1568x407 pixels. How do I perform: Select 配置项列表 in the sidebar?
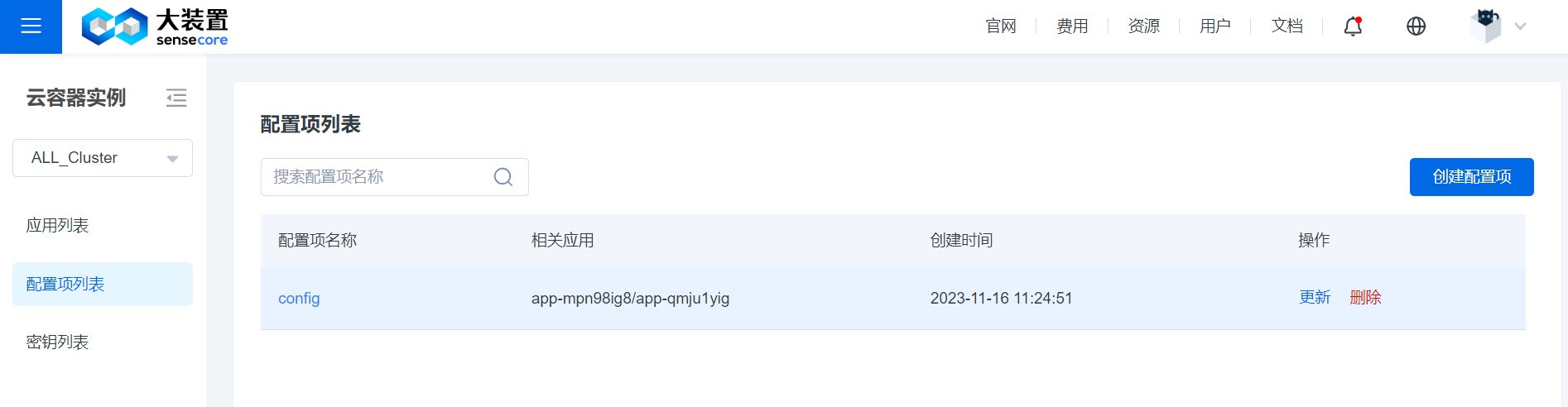click(65, 285)
